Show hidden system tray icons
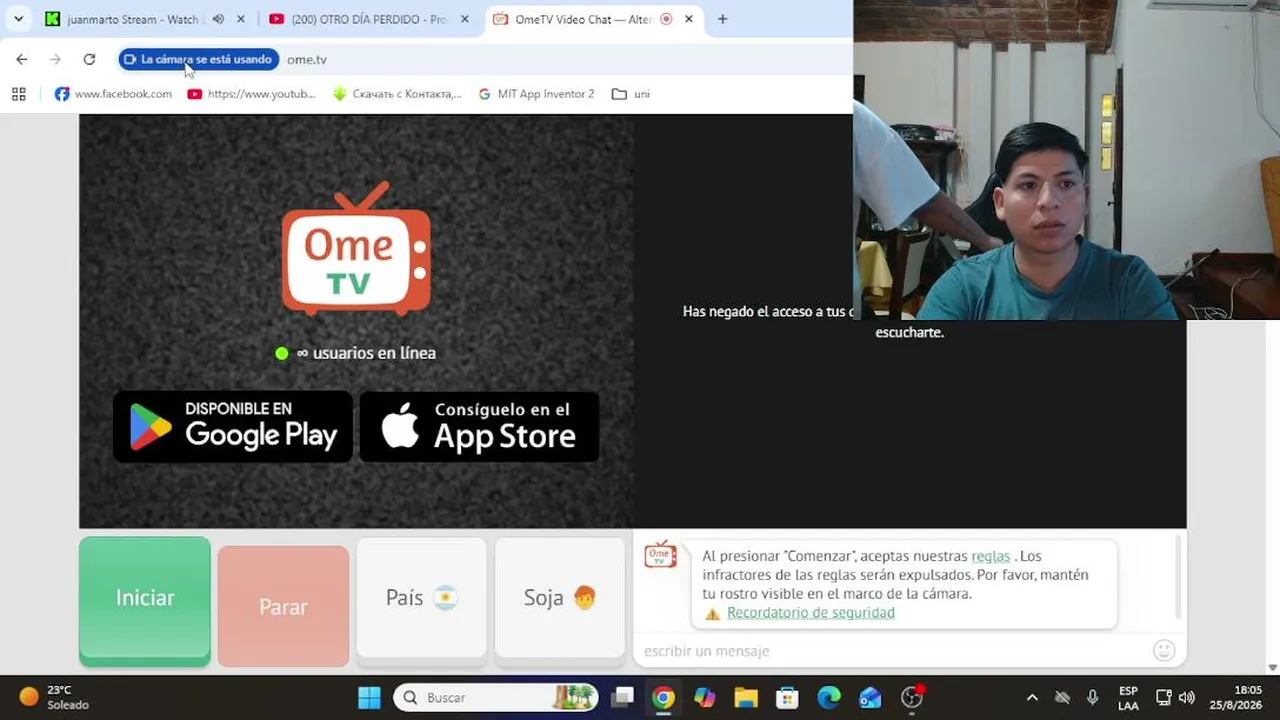 coord(1032,698)
